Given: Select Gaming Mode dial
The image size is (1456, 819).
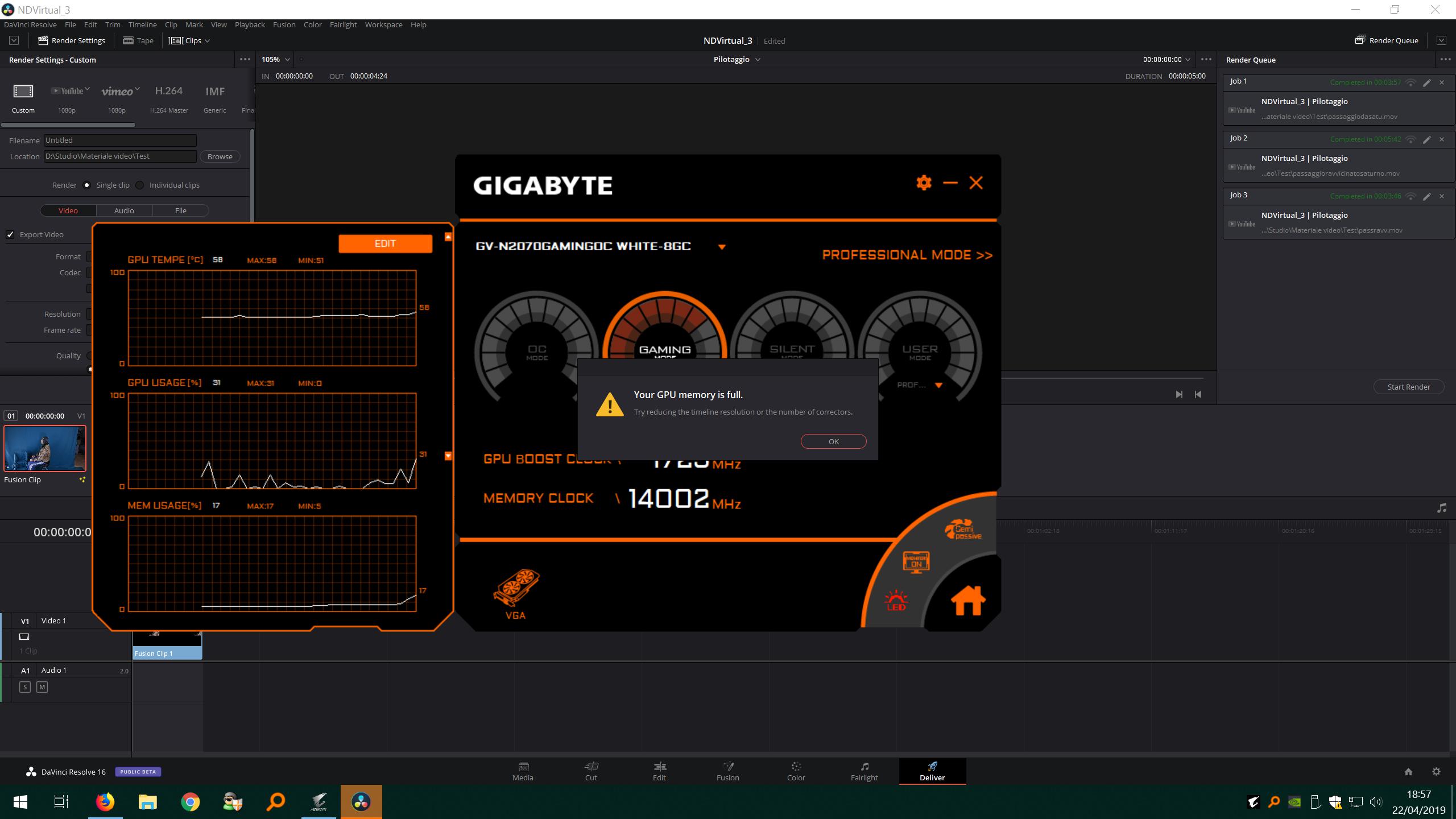Looking at the screenshot, I should (664, 325).
